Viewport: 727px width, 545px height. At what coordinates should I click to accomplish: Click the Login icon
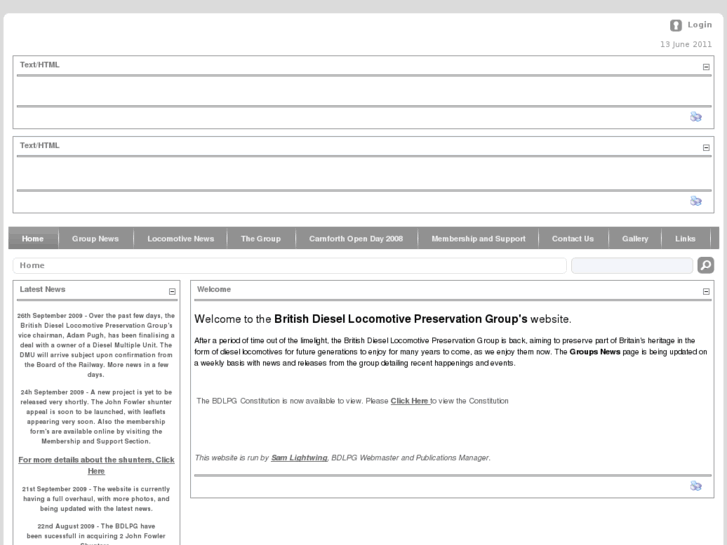point(676,26)
